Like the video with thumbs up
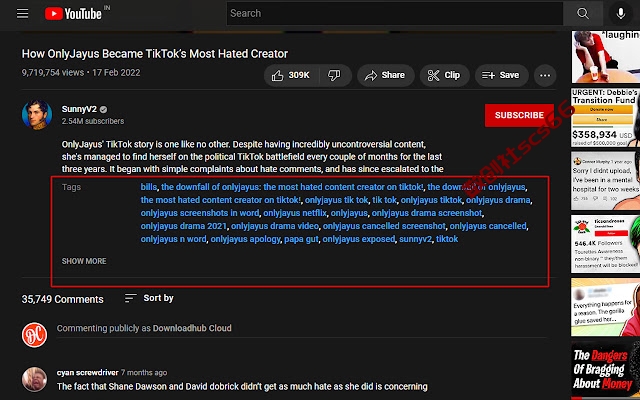Screen dimensions: 640x400 point(291,76)
